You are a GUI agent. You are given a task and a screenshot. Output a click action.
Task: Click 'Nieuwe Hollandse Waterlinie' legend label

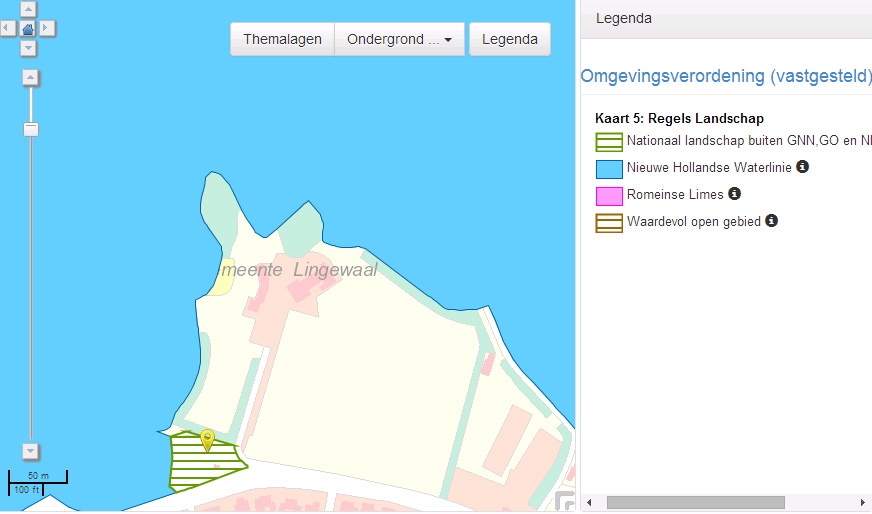pos(709,167)
